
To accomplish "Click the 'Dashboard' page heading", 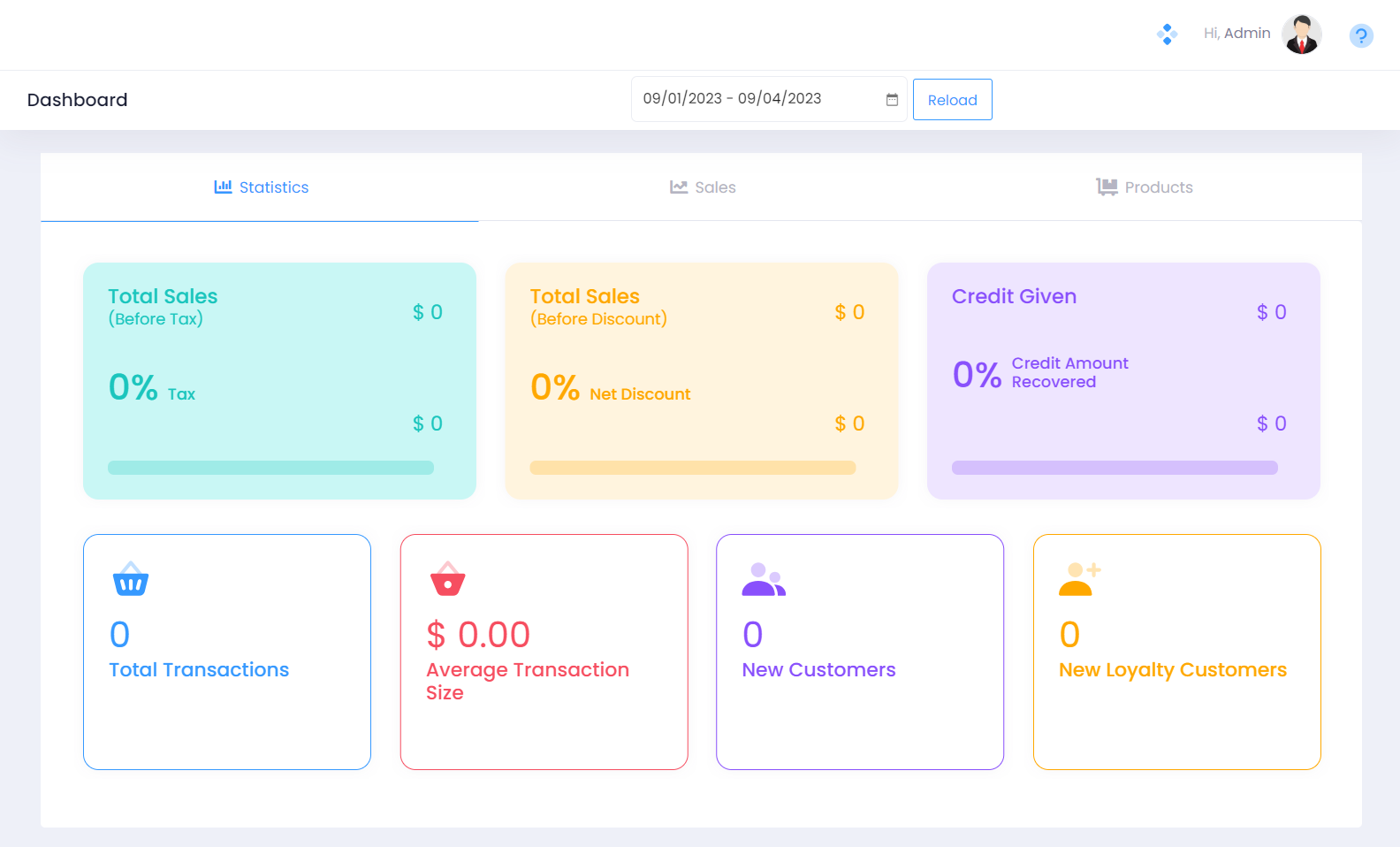I will coord(77,100).
